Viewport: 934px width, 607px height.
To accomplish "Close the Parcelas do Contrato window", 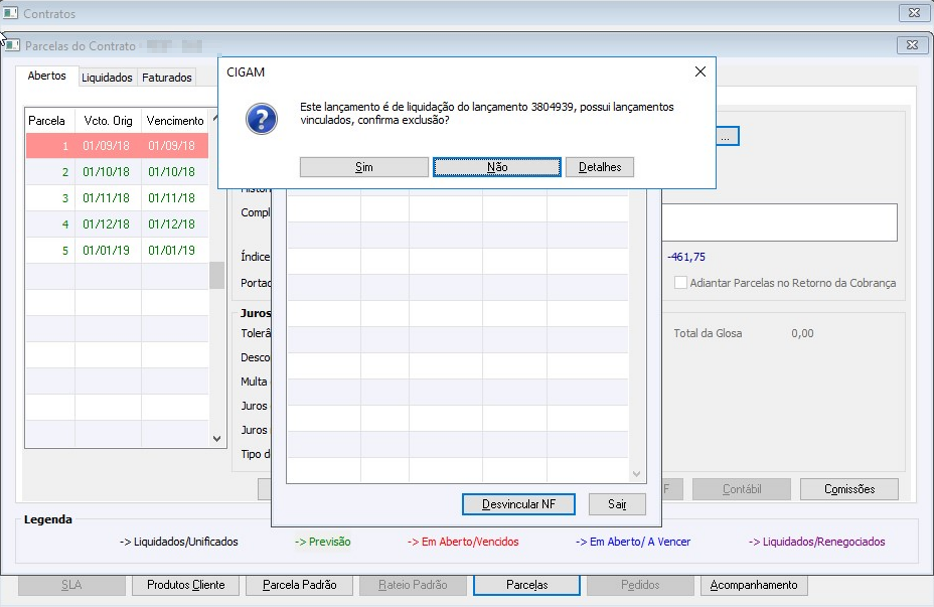I will pos(912,45).
